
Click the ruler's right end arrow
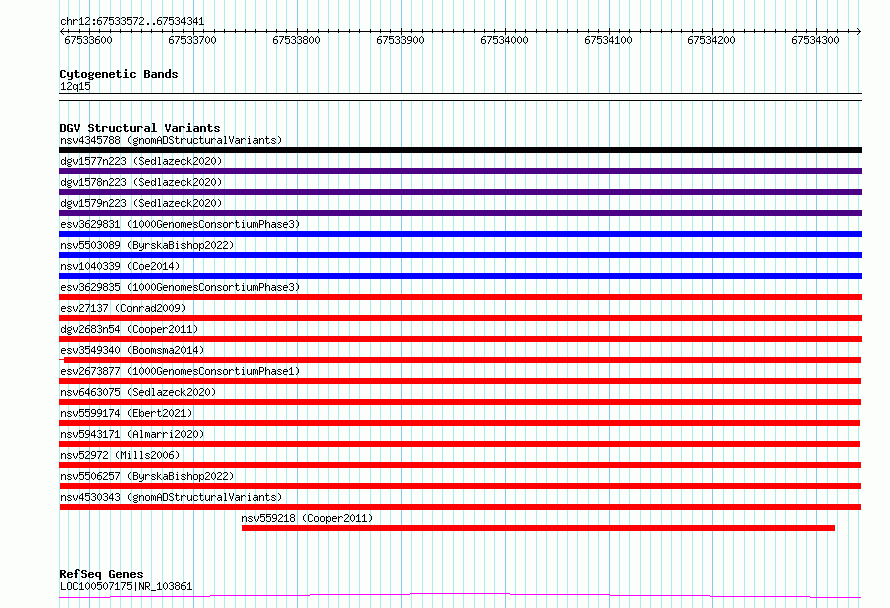click(859, 31)
